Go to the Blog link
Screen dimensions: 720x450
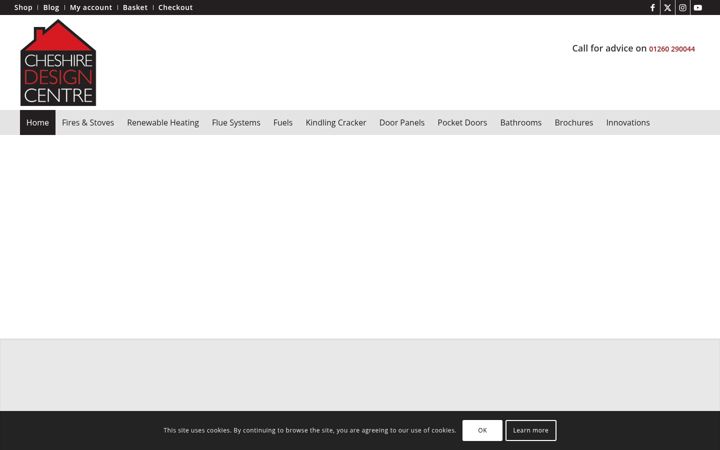(51, 7)
